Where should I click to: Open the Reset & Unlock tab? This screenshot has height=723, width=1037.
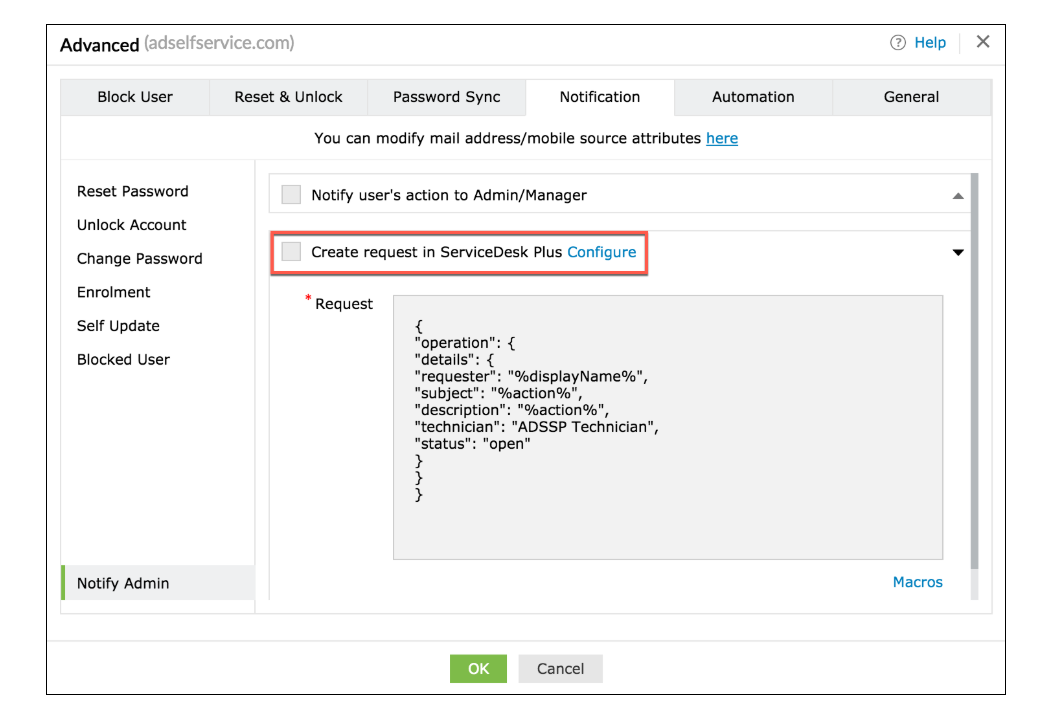(288, 97)
